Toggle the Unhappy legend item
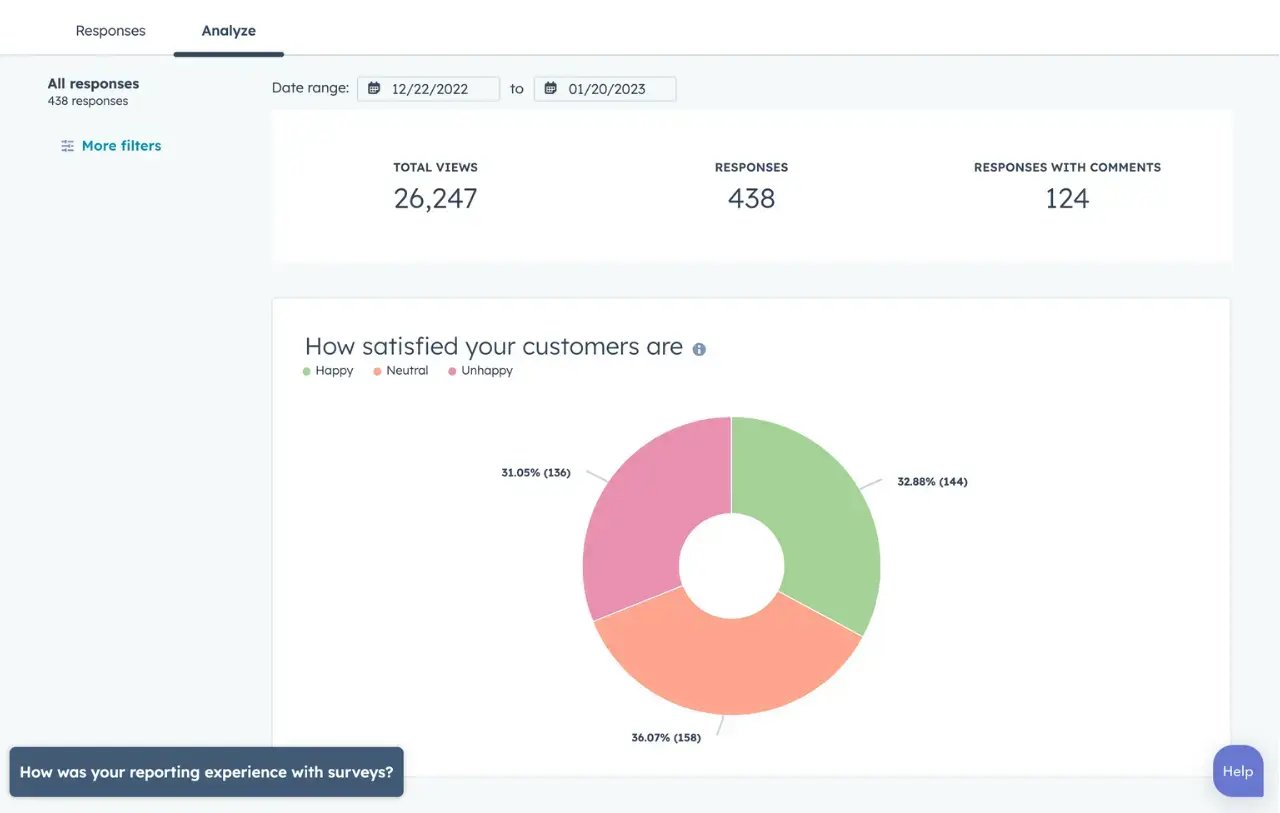This screenshot has width=1280, height=813. point(481,370)
